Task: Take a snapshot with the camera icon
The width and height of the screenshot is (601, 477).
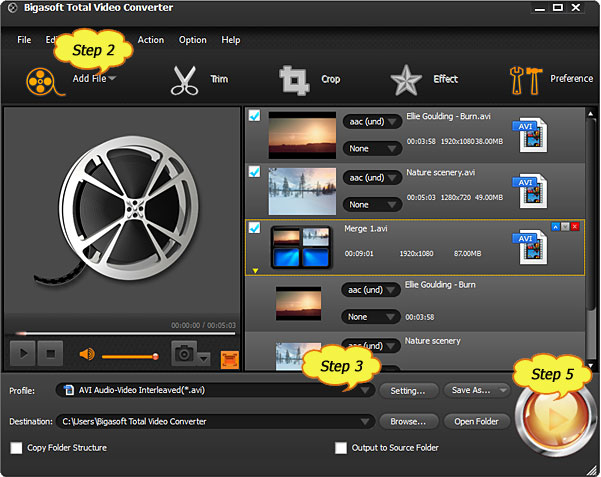Action: click(184, 353)
